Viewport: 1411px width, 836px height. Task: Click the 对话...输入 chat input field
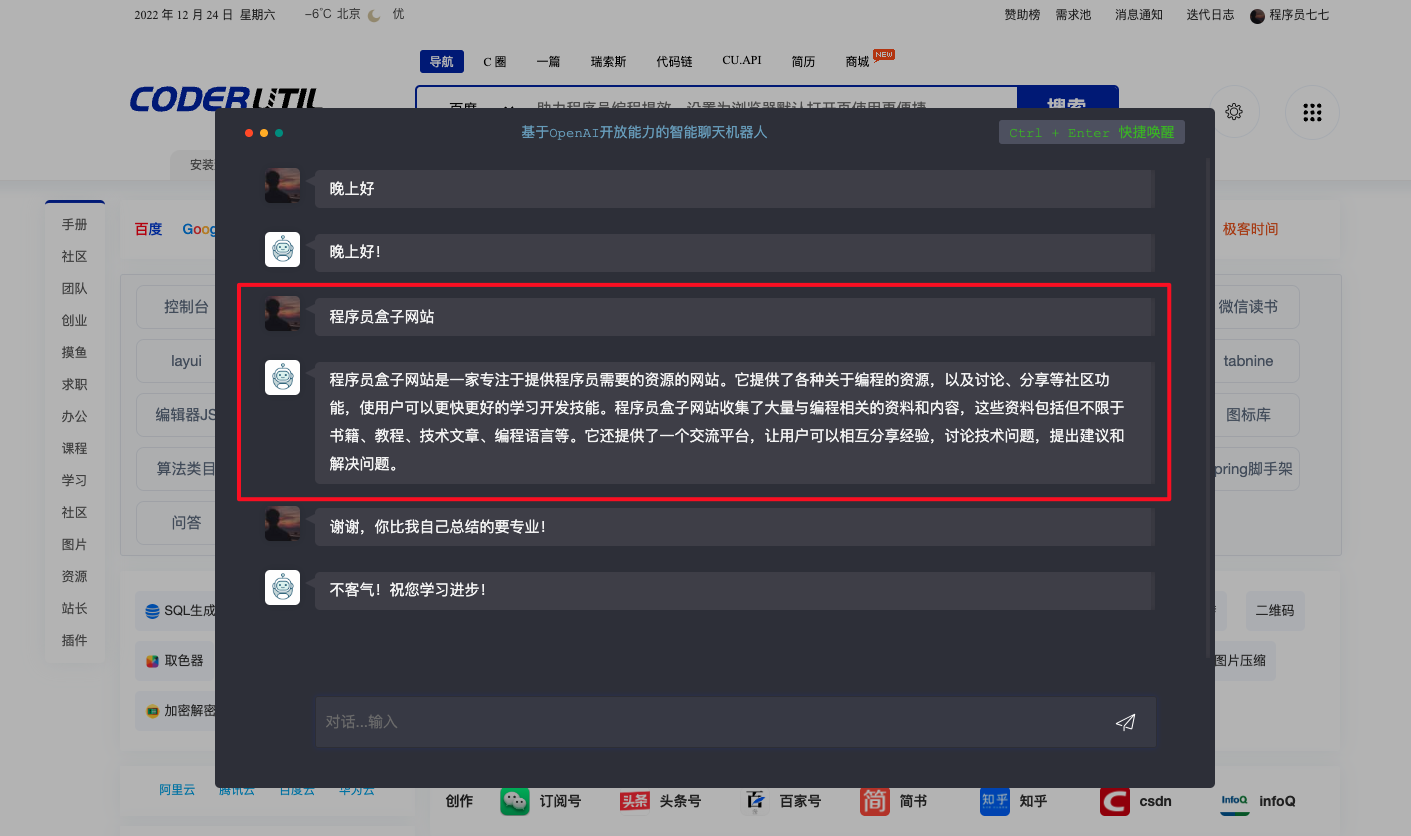tap(735, 722)
